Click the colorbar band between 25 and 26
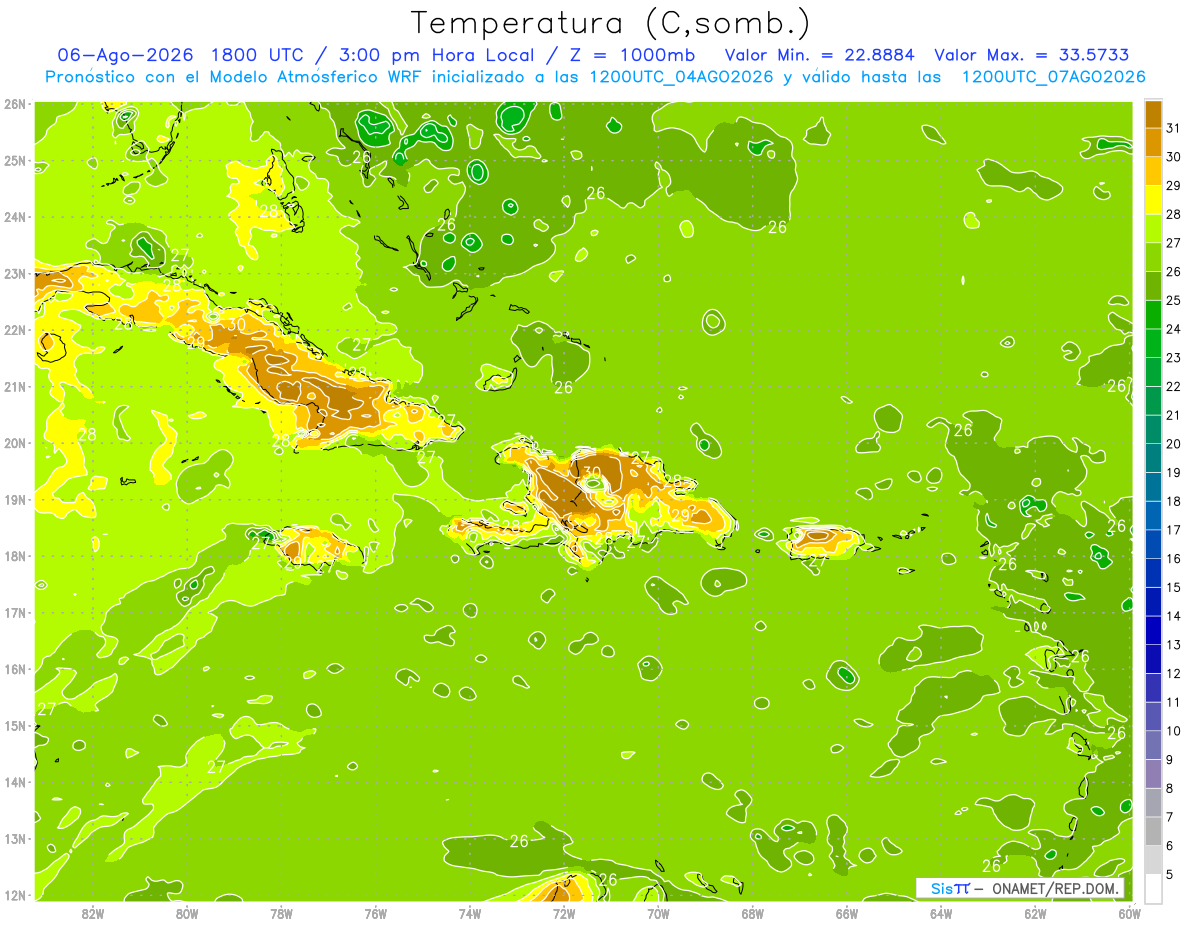Screen dimensions: 1200x927 pyautogui.click(x=1153, y=286)
